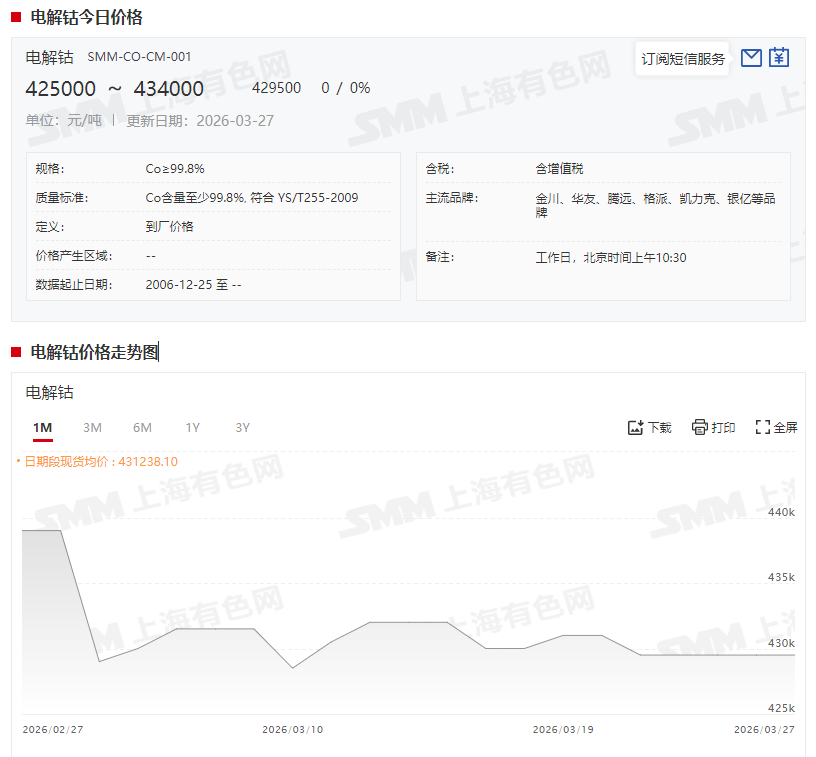Click the chart download (下载) icon

[x=635, y=427]
